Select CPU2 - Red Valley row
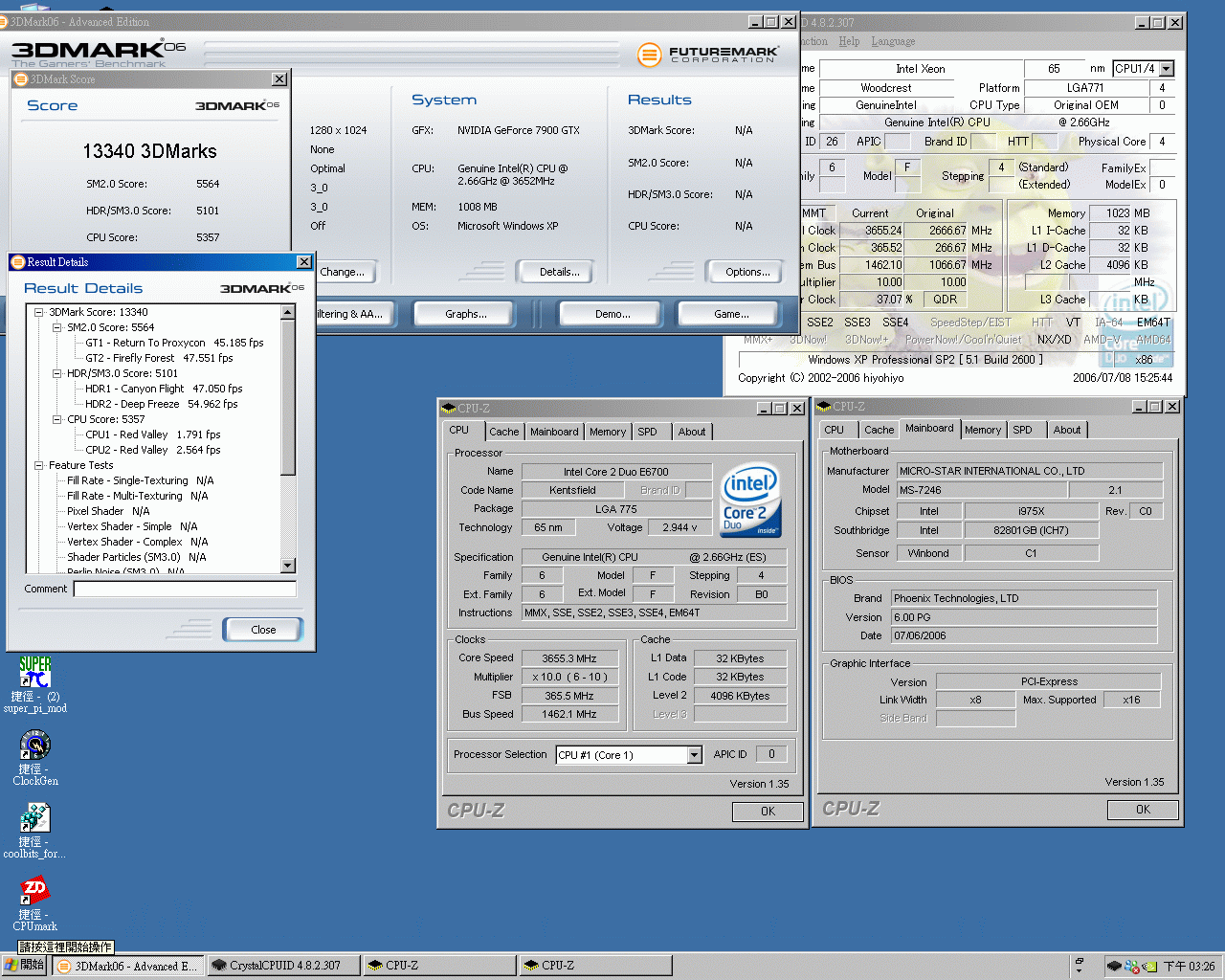Viewport: 1225px width, 980px height. [x=152, y=450]
